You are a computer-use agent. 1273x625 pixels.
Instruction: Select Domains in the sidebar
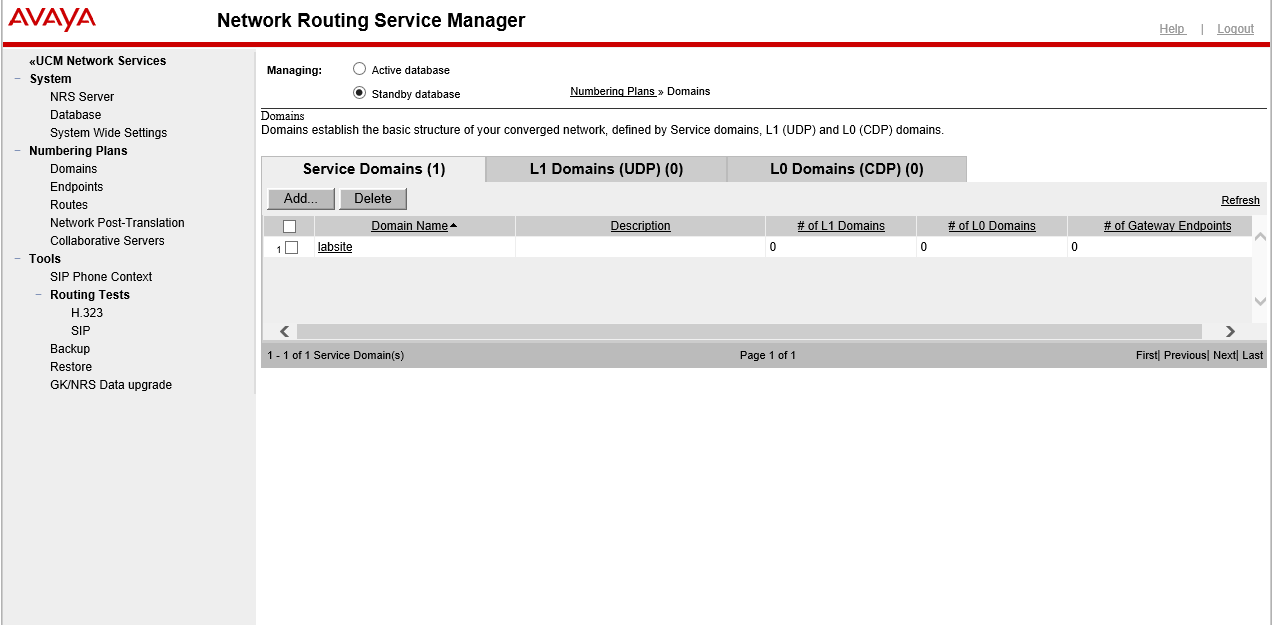pos(74,169)
